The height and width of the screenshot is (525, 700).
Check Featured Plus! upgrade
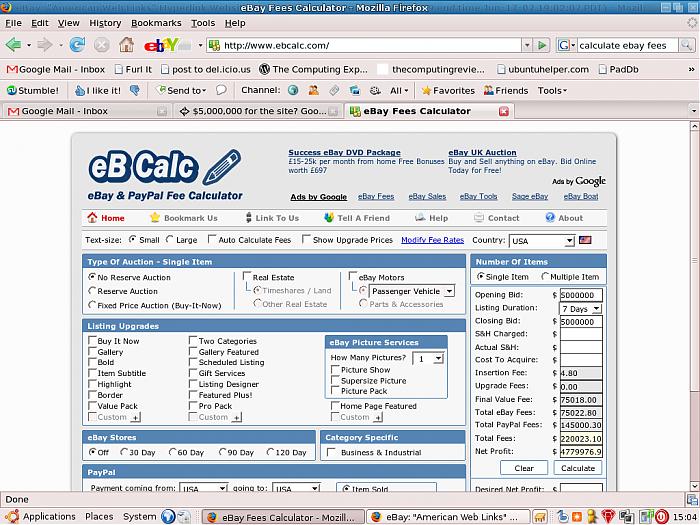pos(193,395)
